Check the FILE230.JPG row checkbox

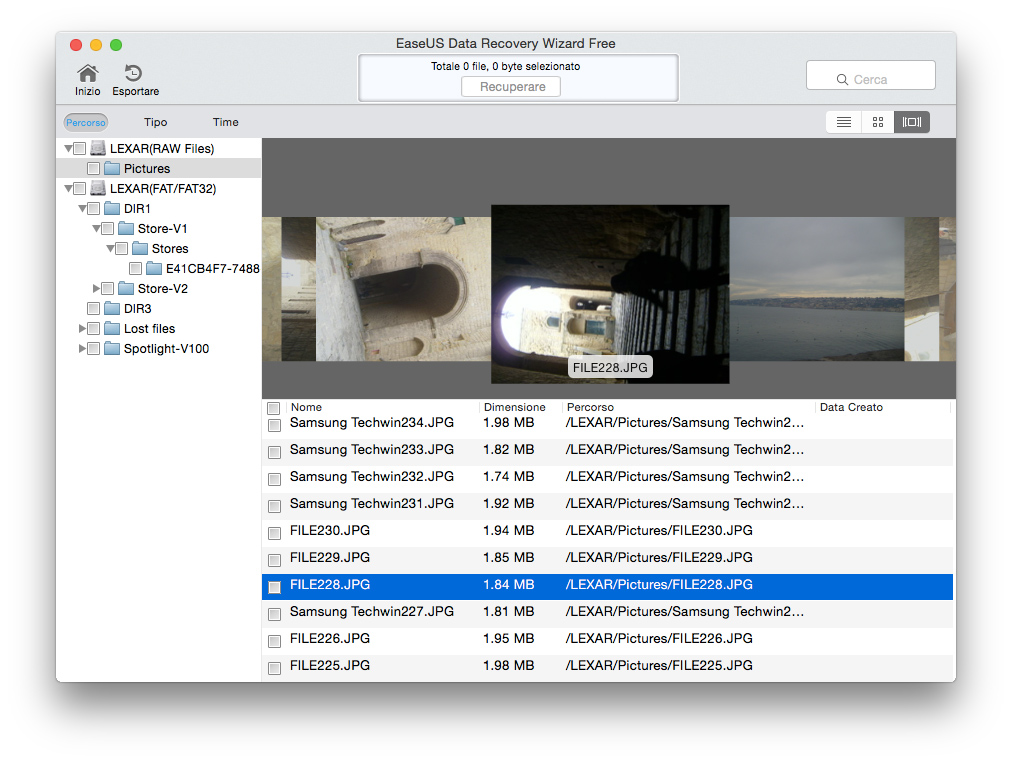coord(274,533)
